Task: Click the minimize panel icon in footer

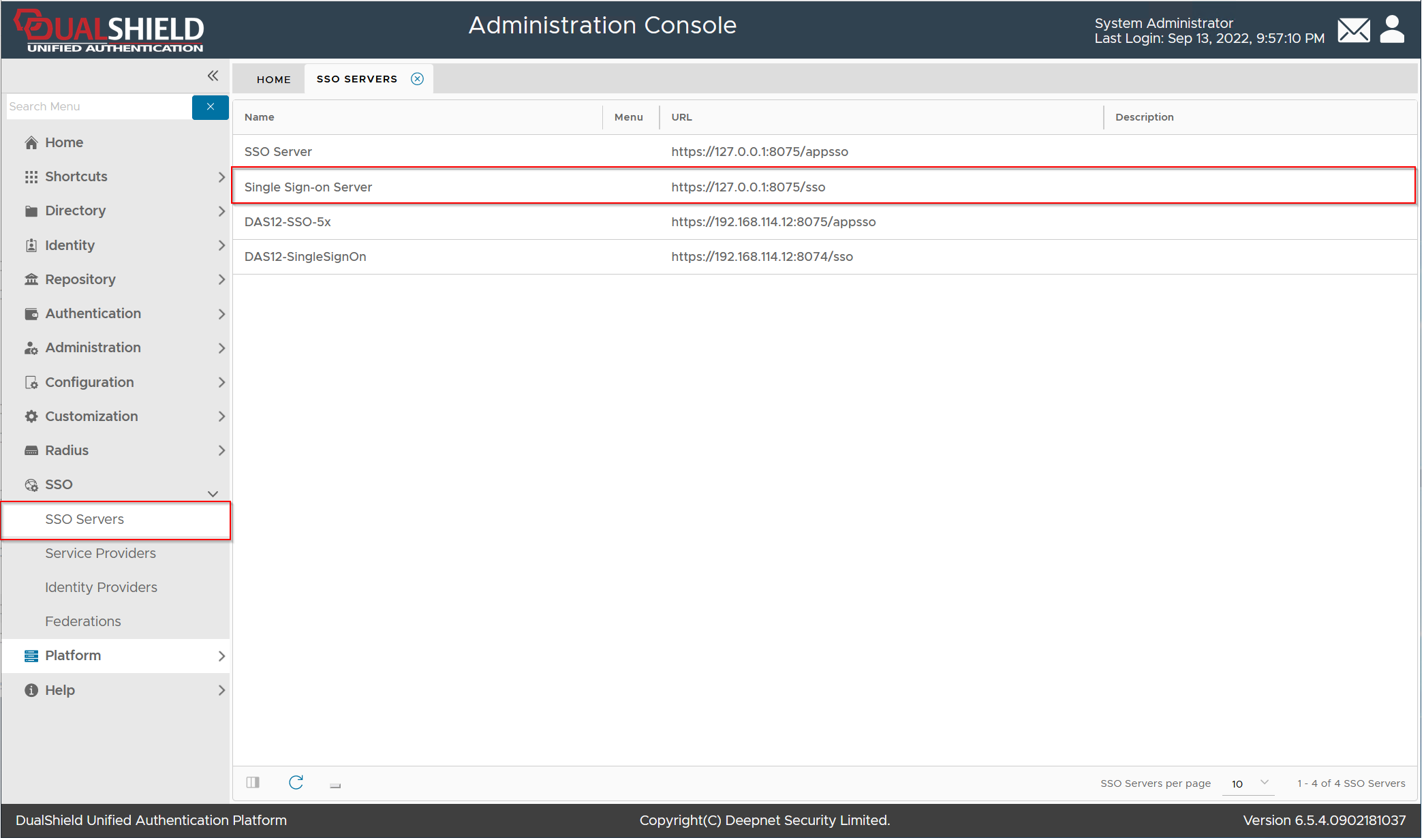Action: click(335, 785)
